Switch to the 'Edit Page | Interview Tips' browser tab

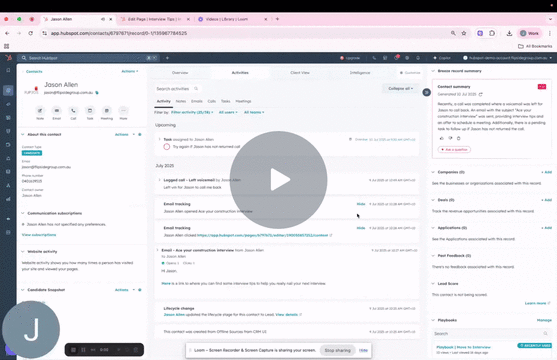click(154, 19)
